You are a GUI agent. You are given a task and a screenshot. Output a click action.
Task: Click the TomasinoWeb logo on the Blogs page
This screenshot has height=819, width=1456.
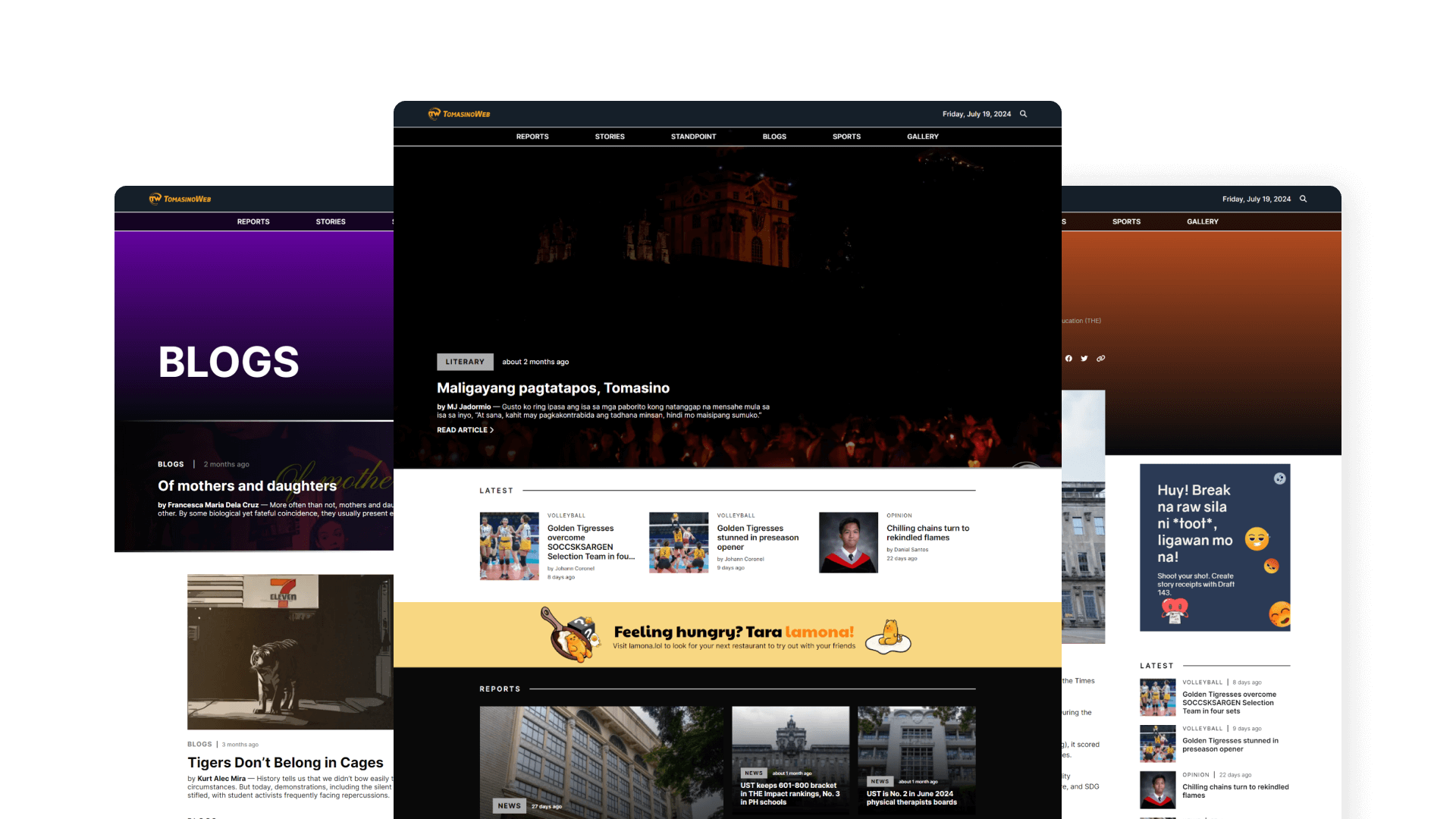click(x=179, y=199)
